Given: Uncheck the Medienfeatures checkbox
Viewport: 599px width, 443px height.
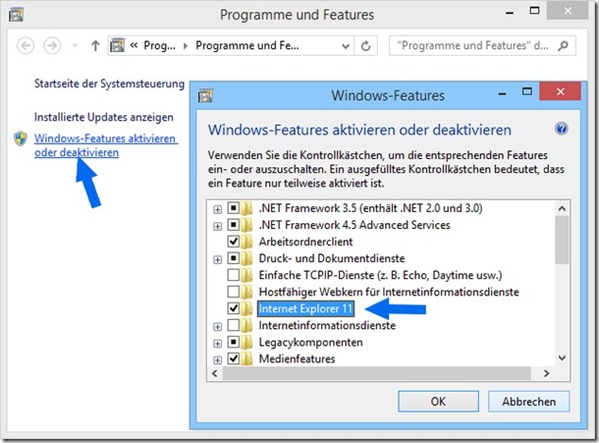Looking at the screenshot, I should 233,359.
